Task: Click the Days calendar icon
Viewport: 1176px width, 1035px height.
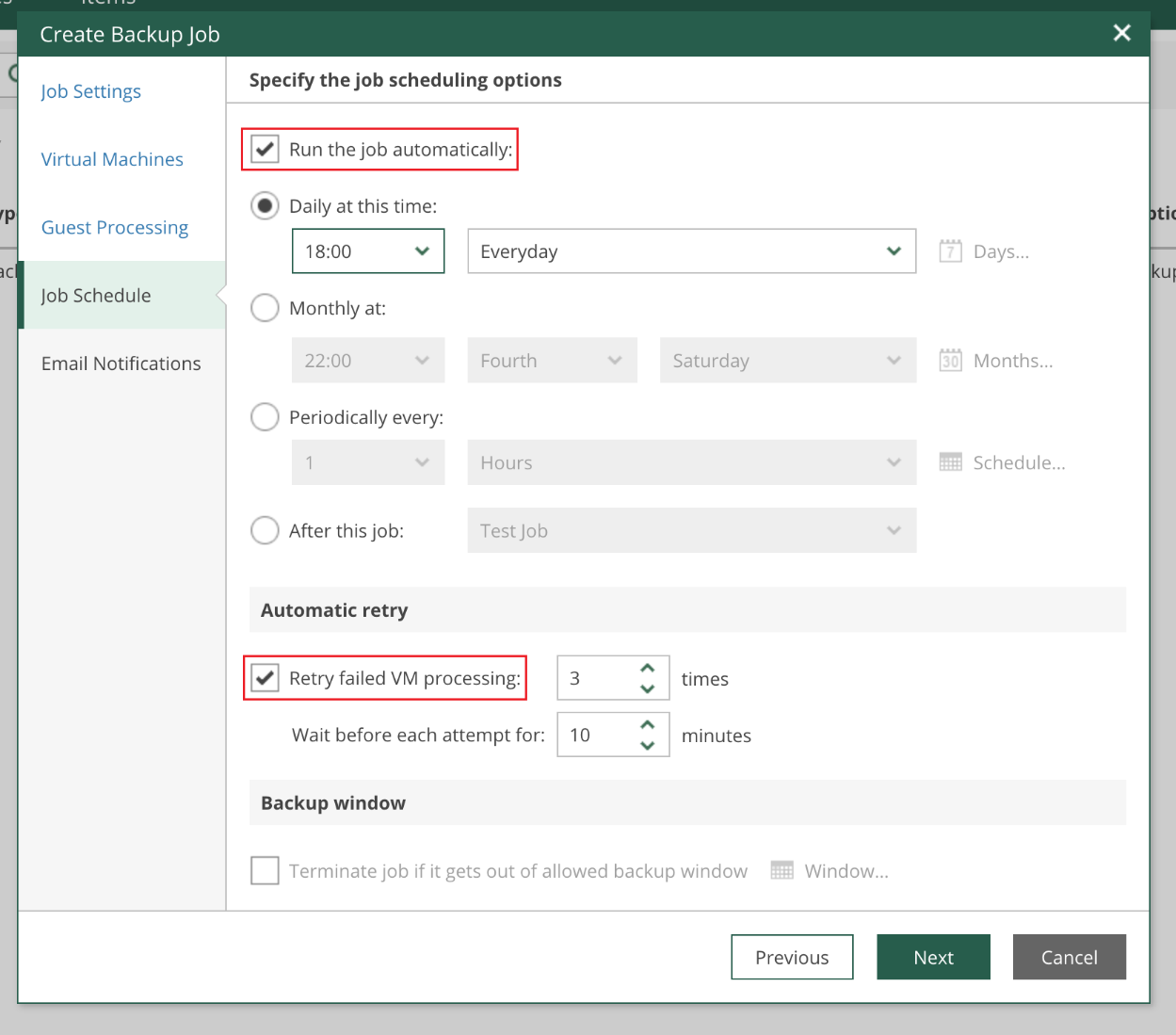Action: click(950, 251)
